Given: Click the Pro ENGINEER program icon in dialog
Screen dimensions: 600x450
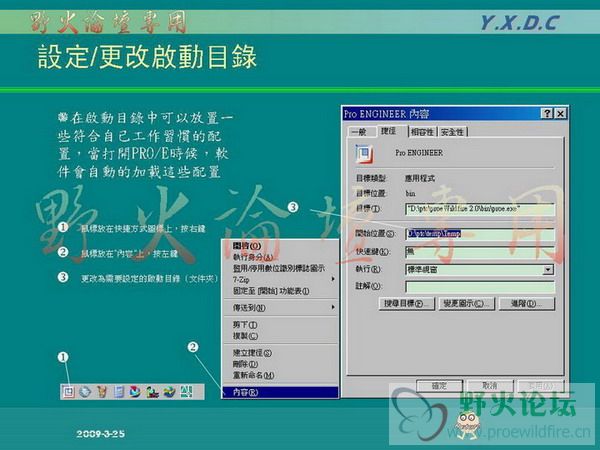Looking at the screenshot, I should [x=364, y=154].
